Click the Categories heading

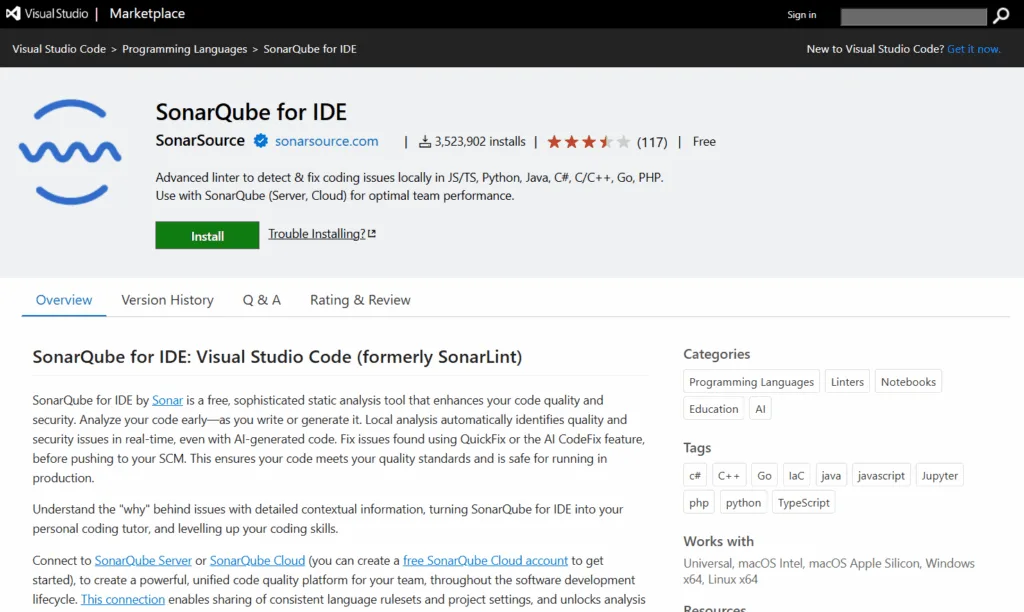pos(716,354)
